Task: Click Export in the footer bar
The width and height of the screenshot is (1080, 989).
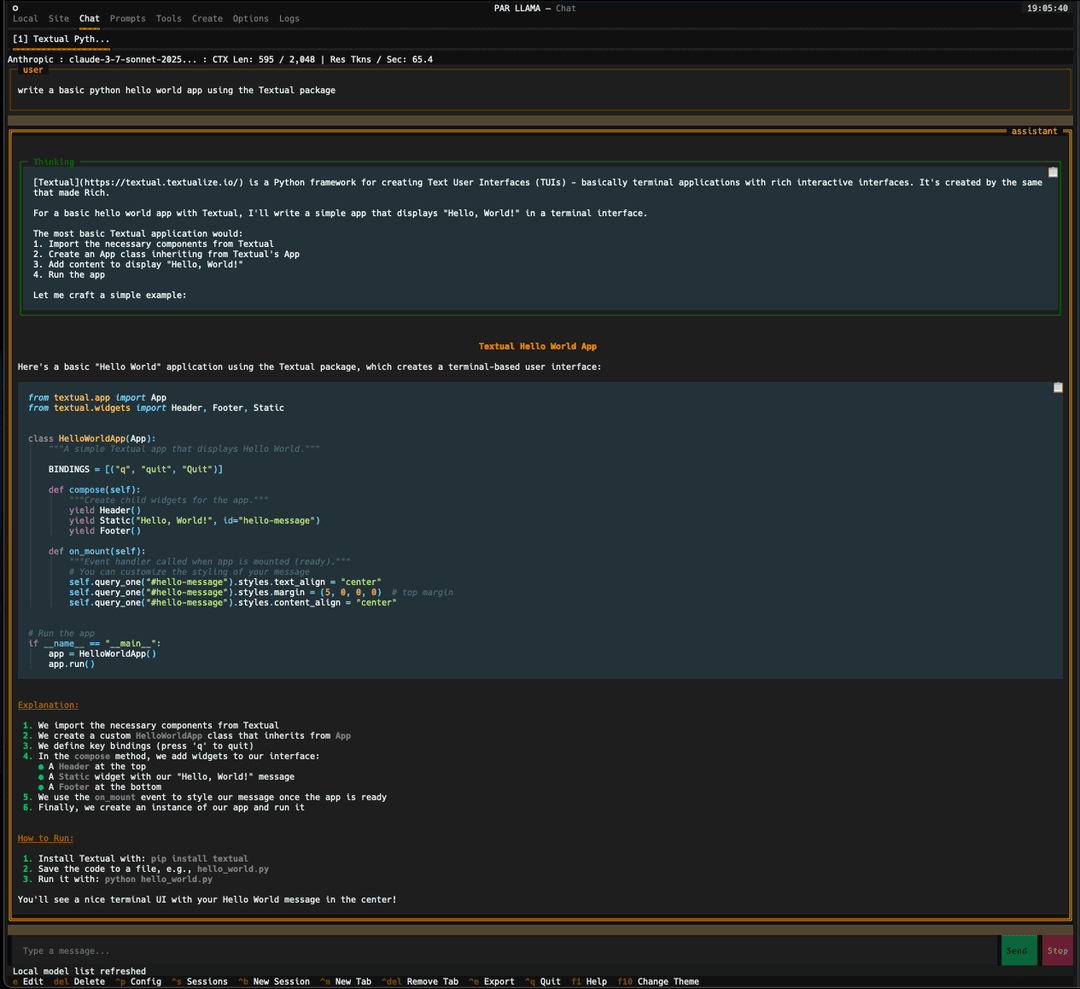Action: click(x=492, y=981)
